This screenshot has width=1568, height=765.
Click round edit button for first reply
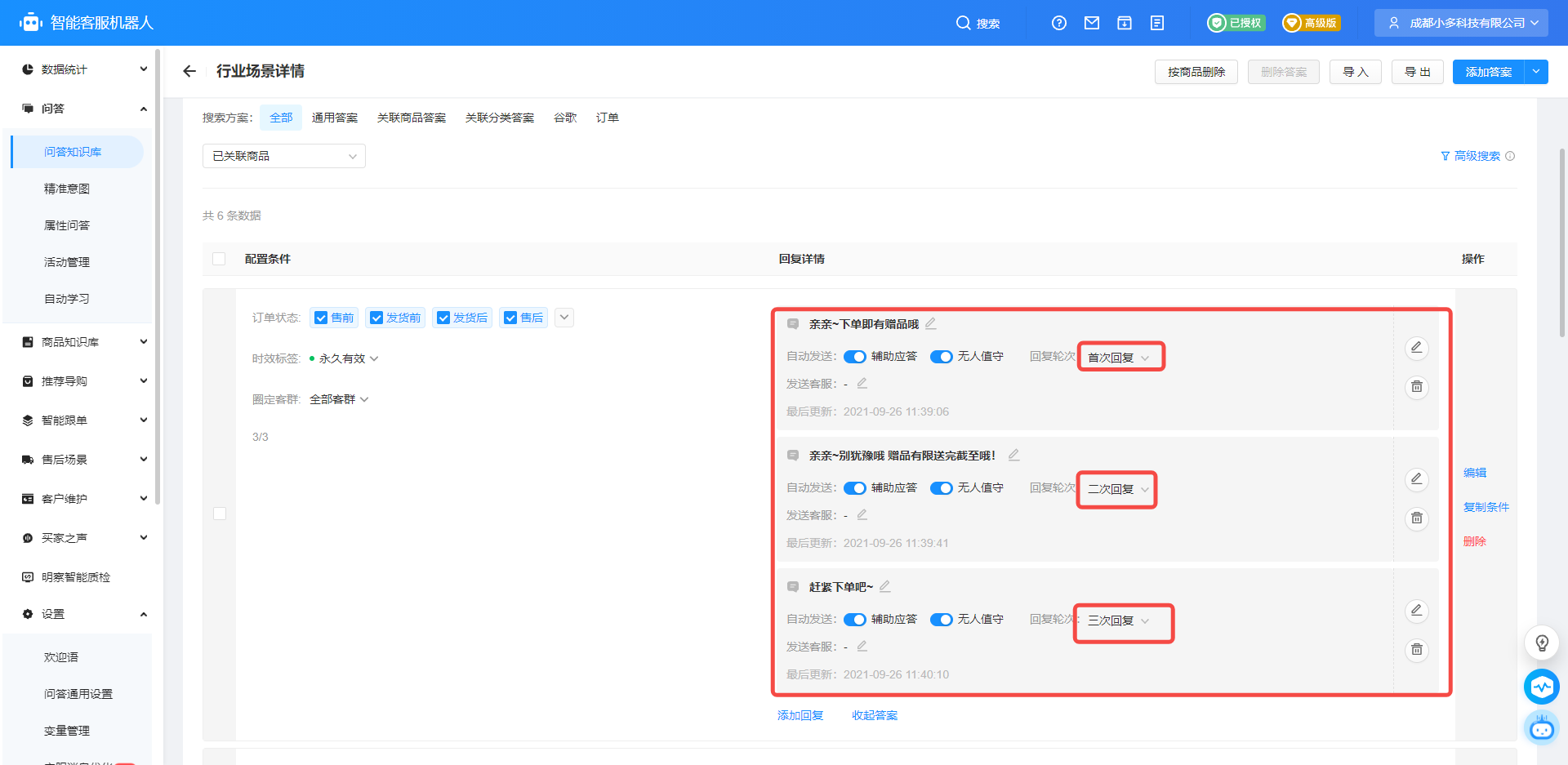pyautogui.click(x=1417, y=348)
